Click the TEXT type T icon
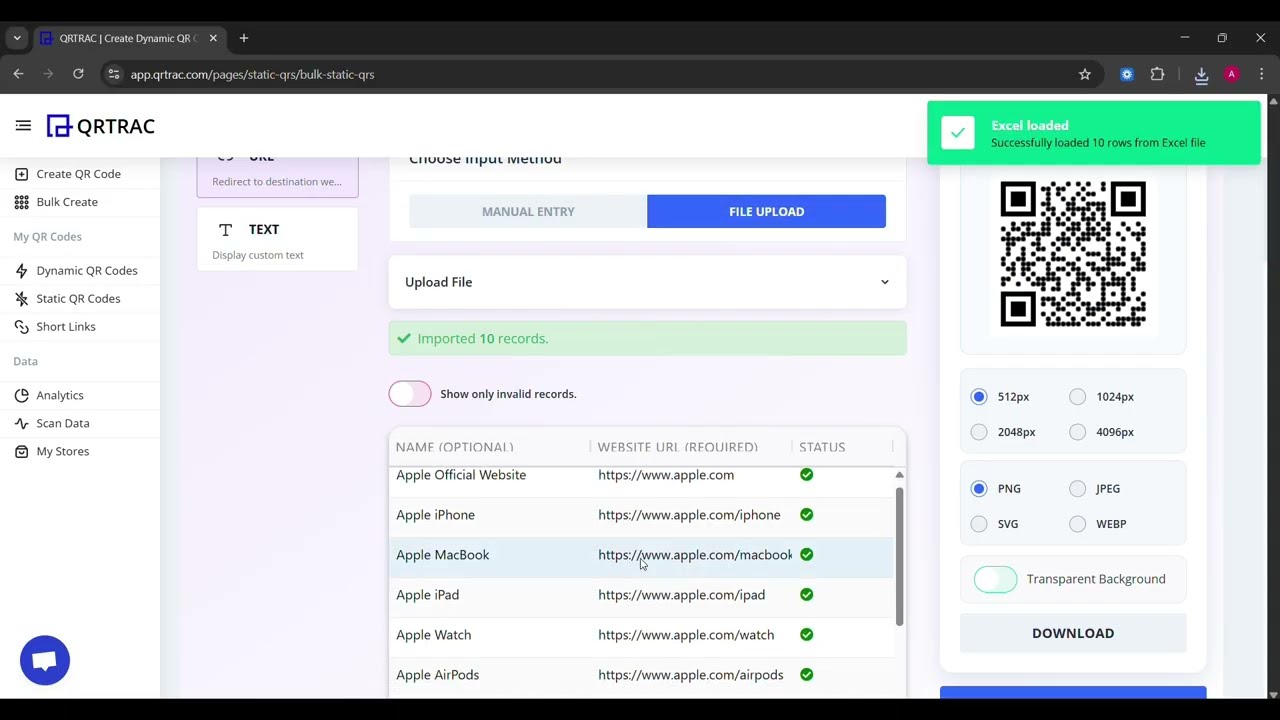1280x720 pixels. point(225,230)
